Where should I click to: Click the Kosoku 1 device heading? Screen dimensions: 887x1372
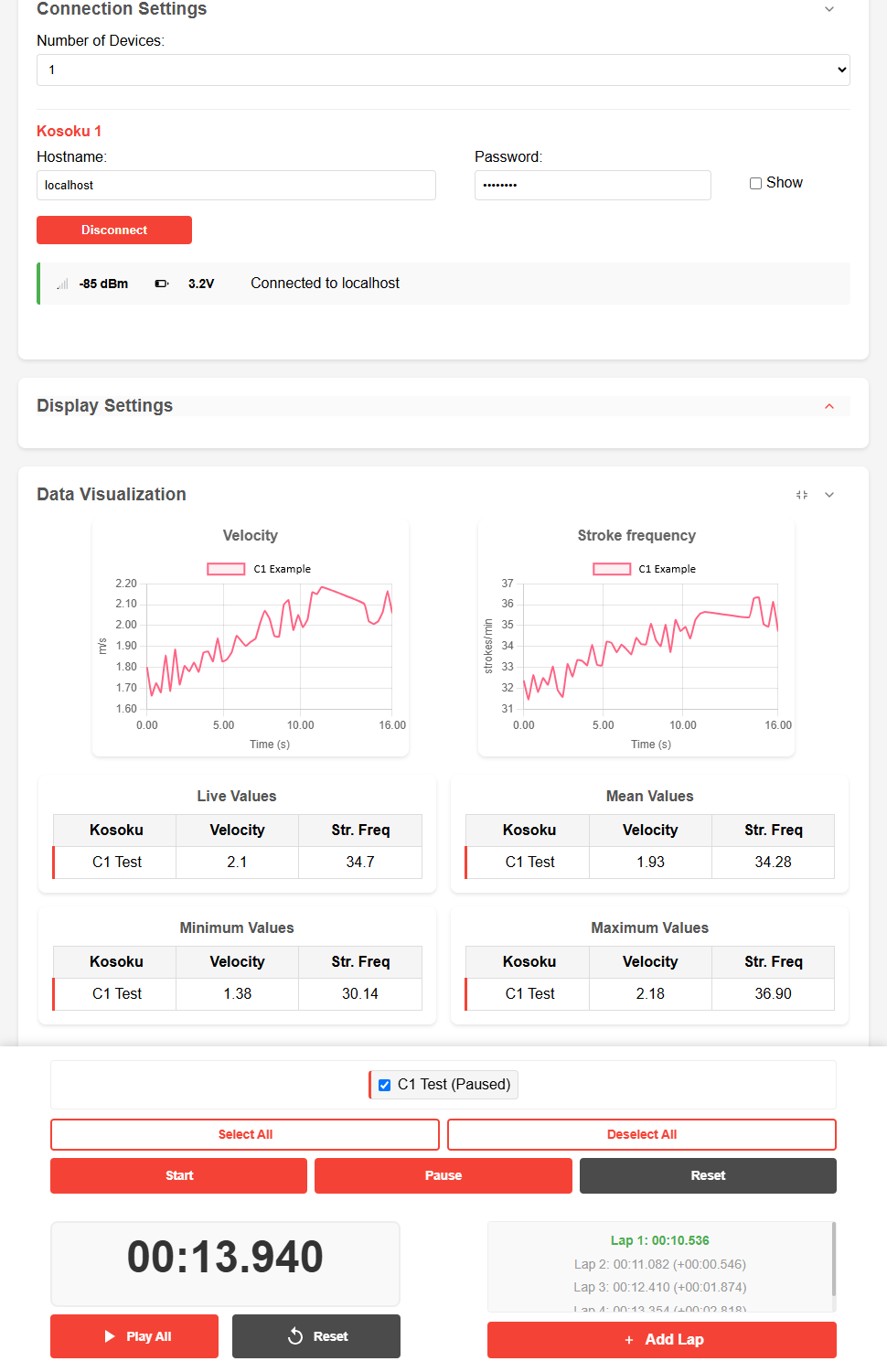click(x=69, y=131)
